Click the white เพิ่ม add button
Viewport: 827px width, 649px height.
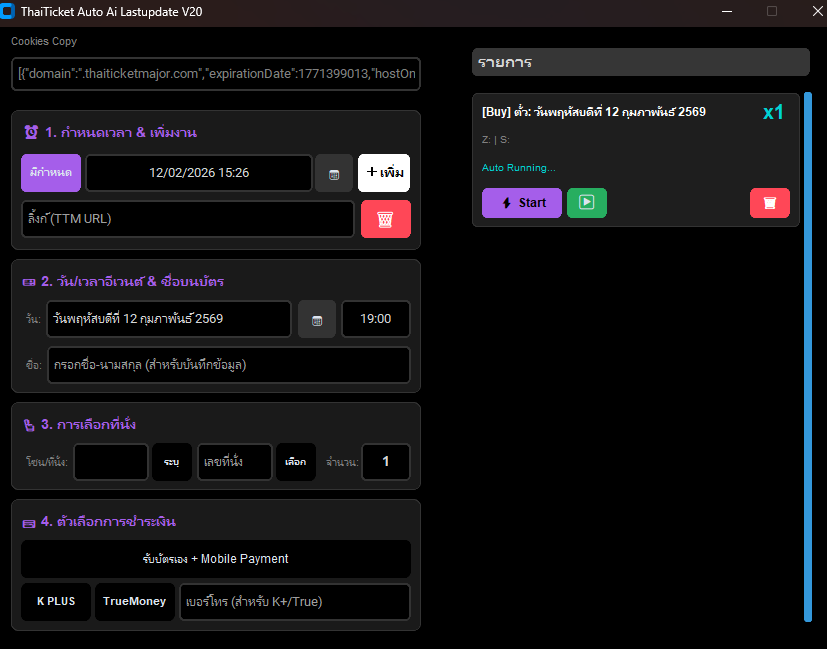[384, 173]
